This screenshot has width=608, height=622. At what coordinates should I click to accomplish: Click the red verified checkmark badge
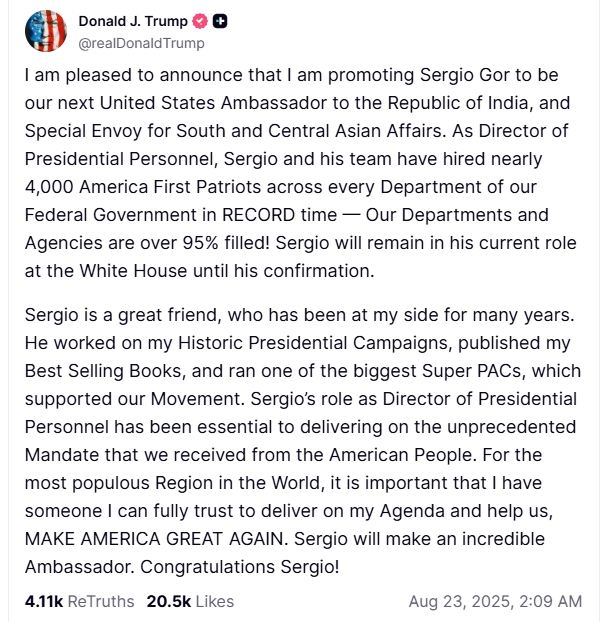(199, 22)
